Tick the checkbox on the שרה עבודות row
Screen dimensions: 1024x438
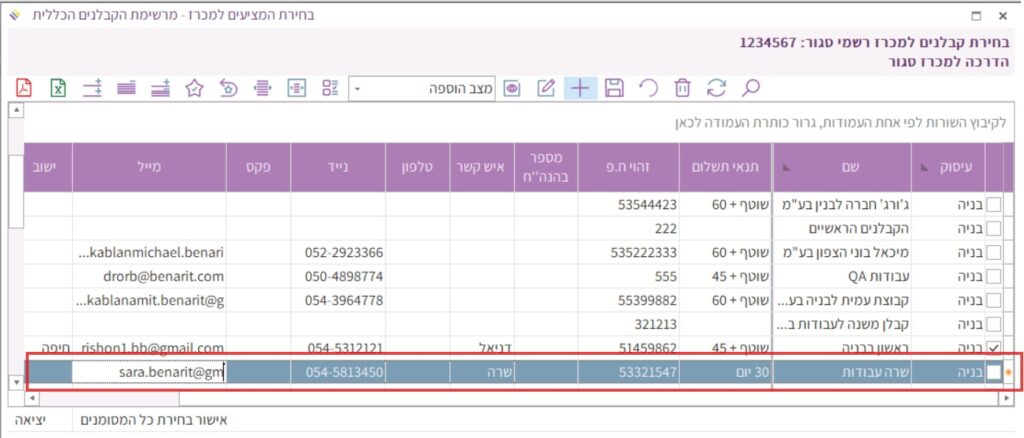[994, 372]
